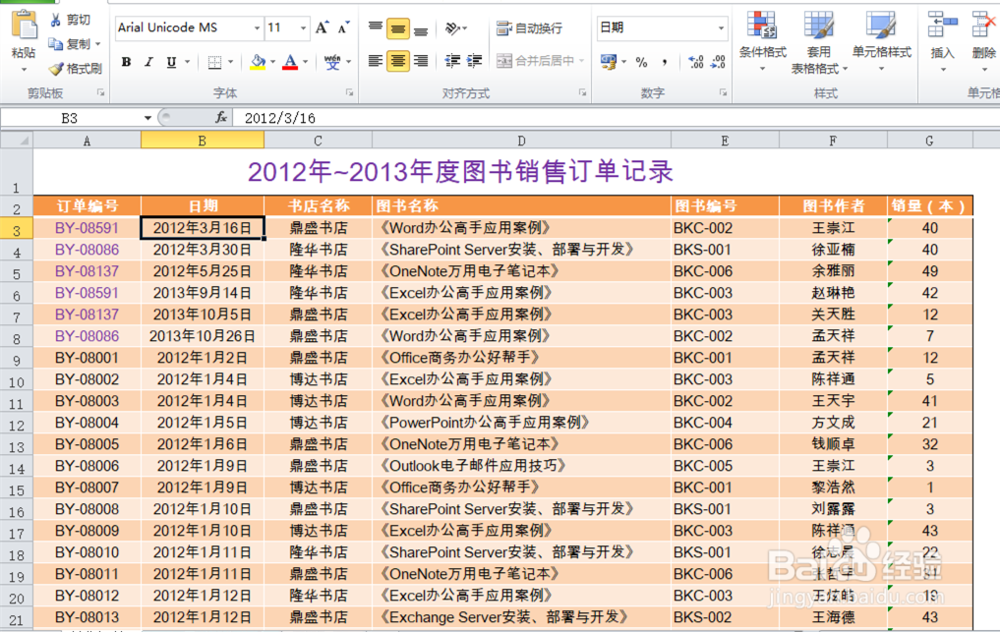The height and width of the screenshot is (632, 1000).
Task: Click the select all corner button
Action: tap(17, 140)
